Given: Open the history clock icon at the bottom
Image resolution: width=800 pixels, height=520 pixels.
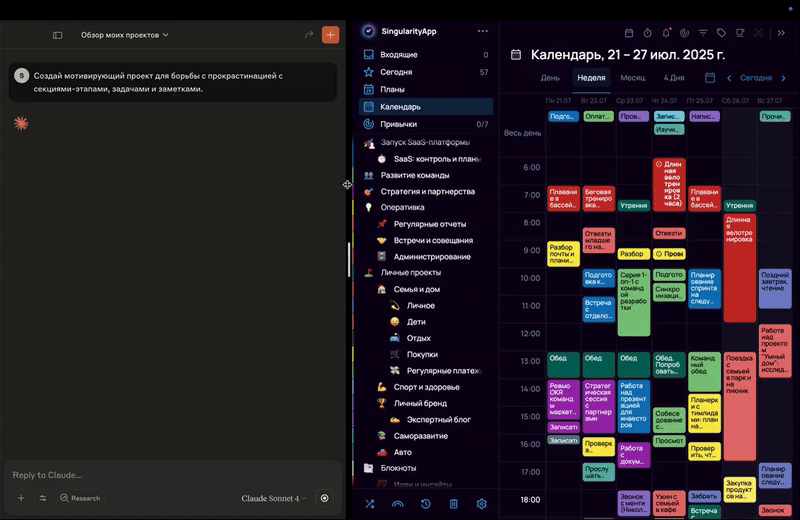Looking at the screenshot, I should pyautogui.click(x=426, y=504).
